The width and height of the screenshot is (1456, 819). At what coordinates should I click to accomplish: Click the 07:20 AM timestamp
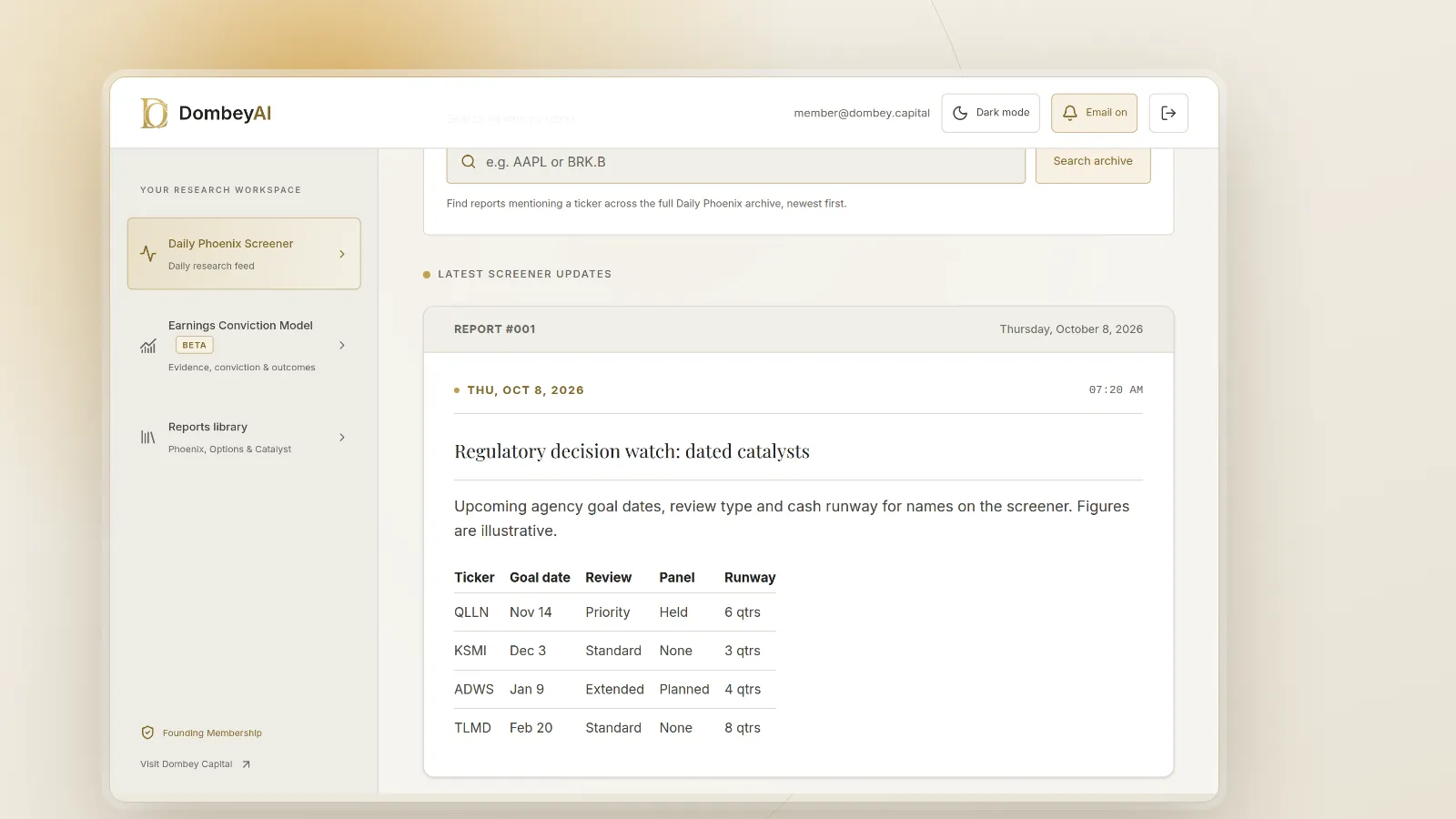click(1116, 389)
